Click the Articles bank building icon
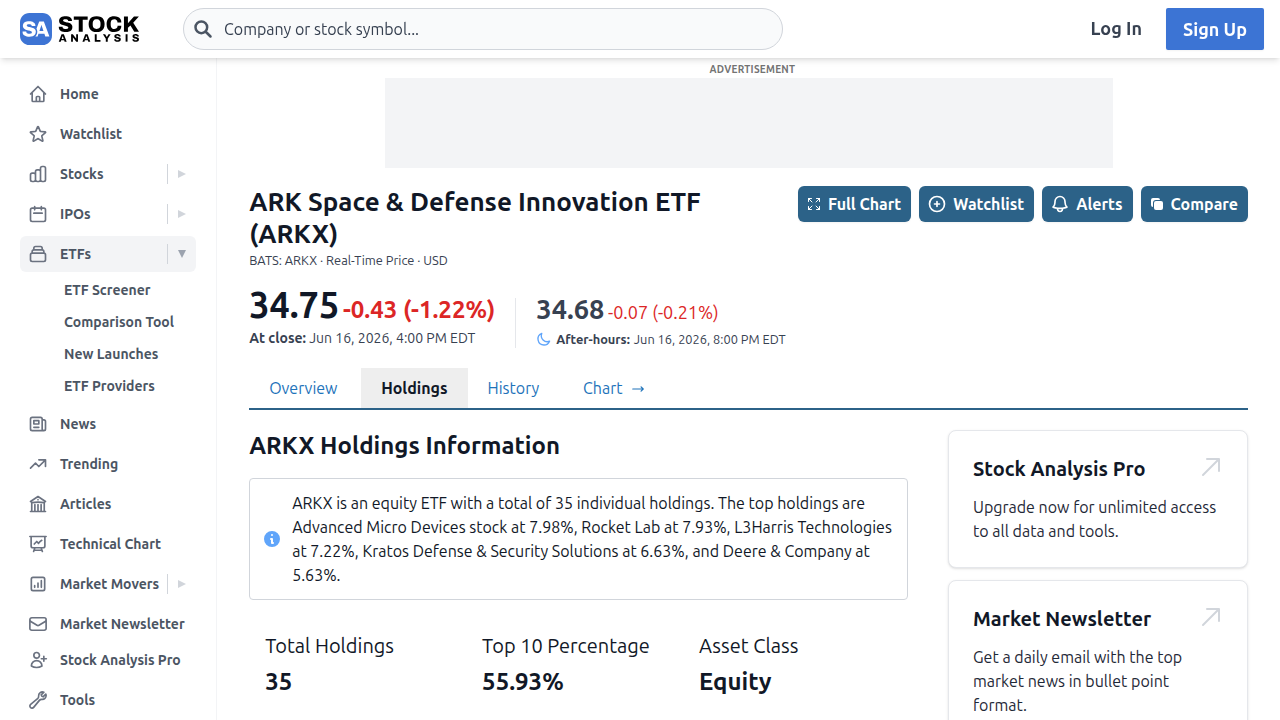The height and width of the screenshot is (720, 1280). [x=38, y=504]
